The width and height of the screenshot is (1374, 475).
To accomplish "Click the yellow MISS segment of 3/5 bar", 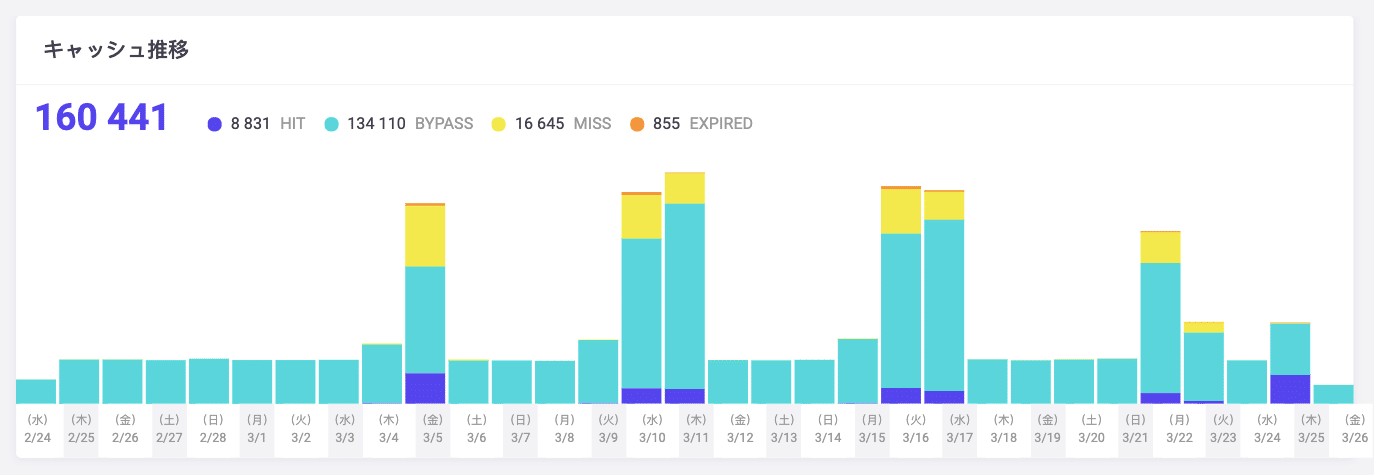I will [425, 236].
